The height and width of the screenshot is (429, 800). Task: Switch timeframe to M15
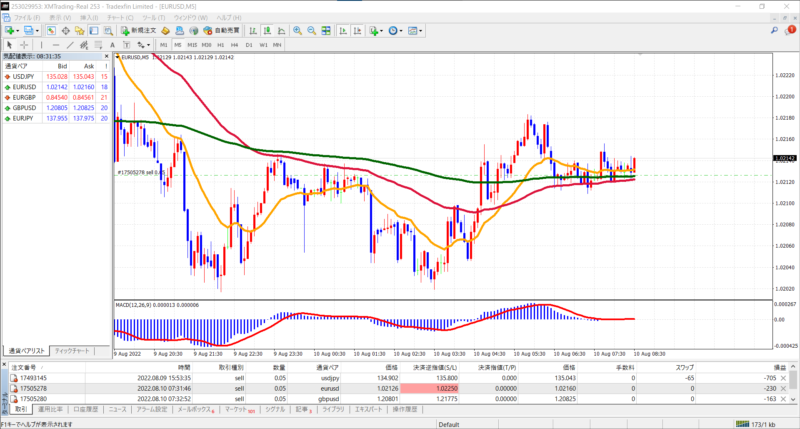pos(192,45)
